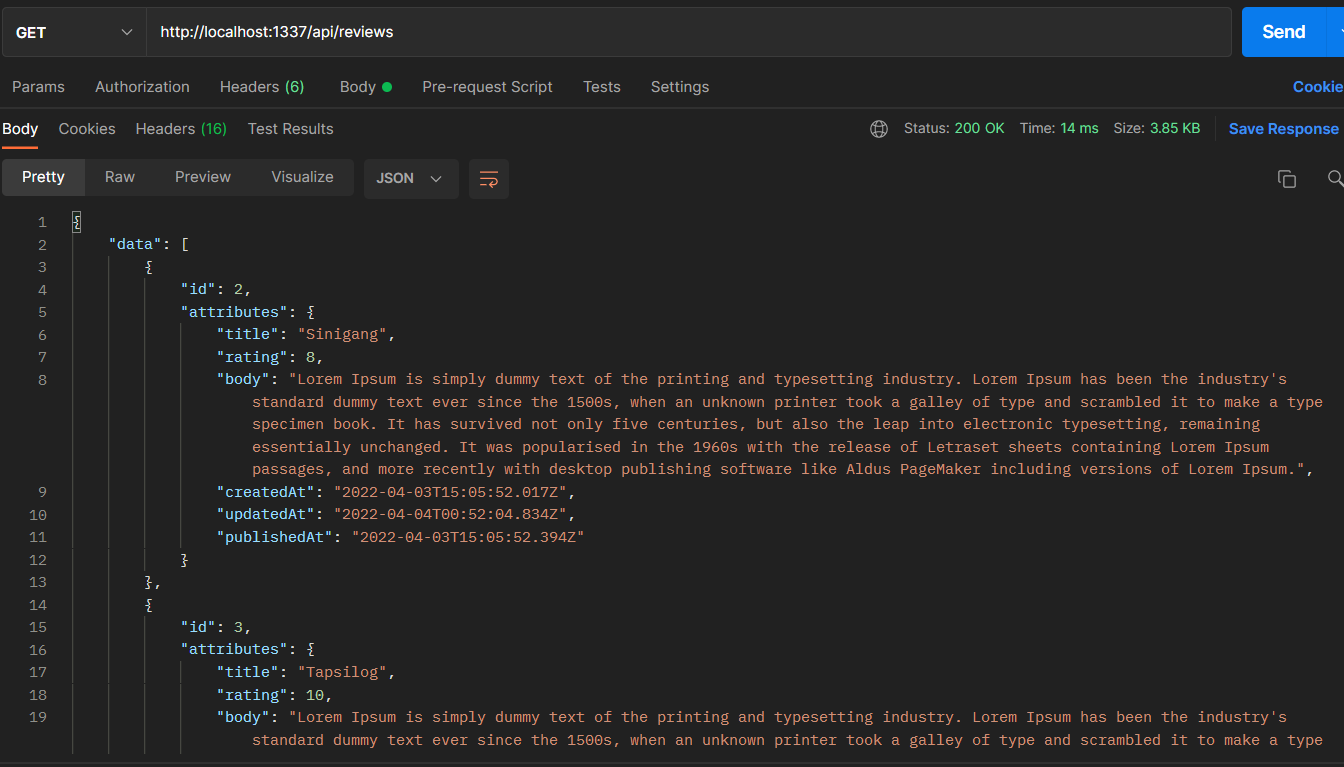
Task: Click the "Tapsilog" title value
Action: [x=343, y=672]
